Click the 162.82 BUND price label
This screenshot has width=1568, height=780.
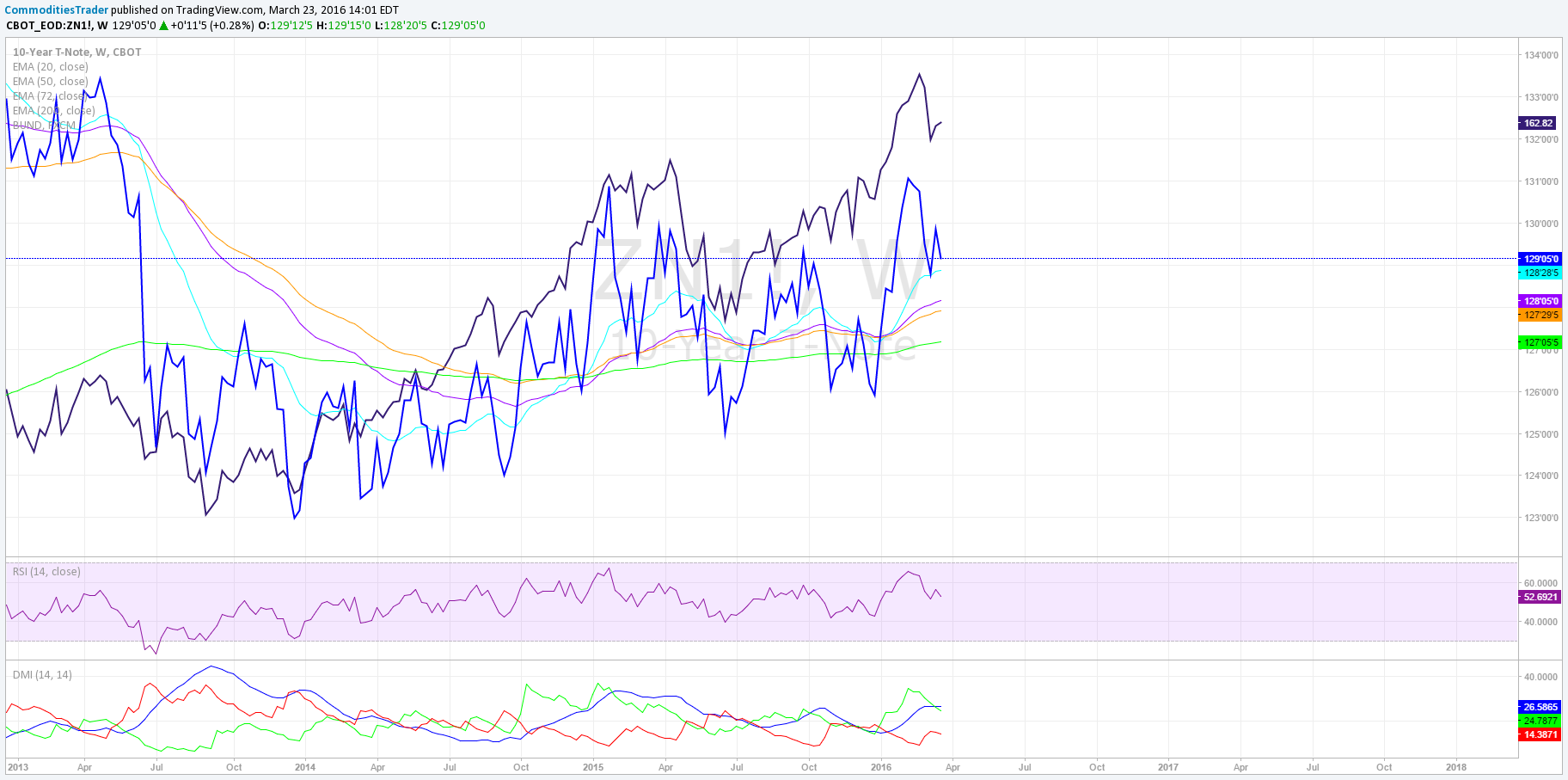click(1538, 123)
